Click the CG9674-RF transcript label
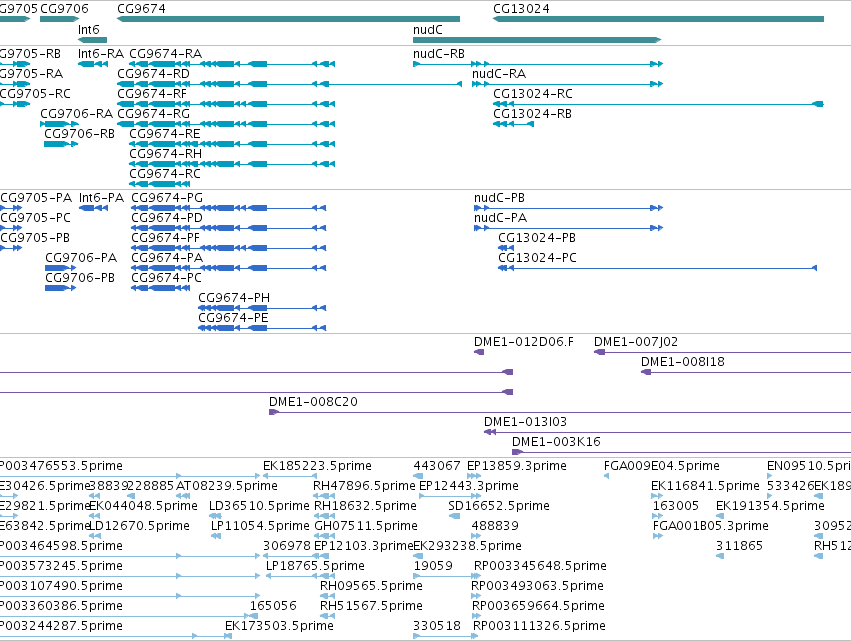 tap(152, 94)
